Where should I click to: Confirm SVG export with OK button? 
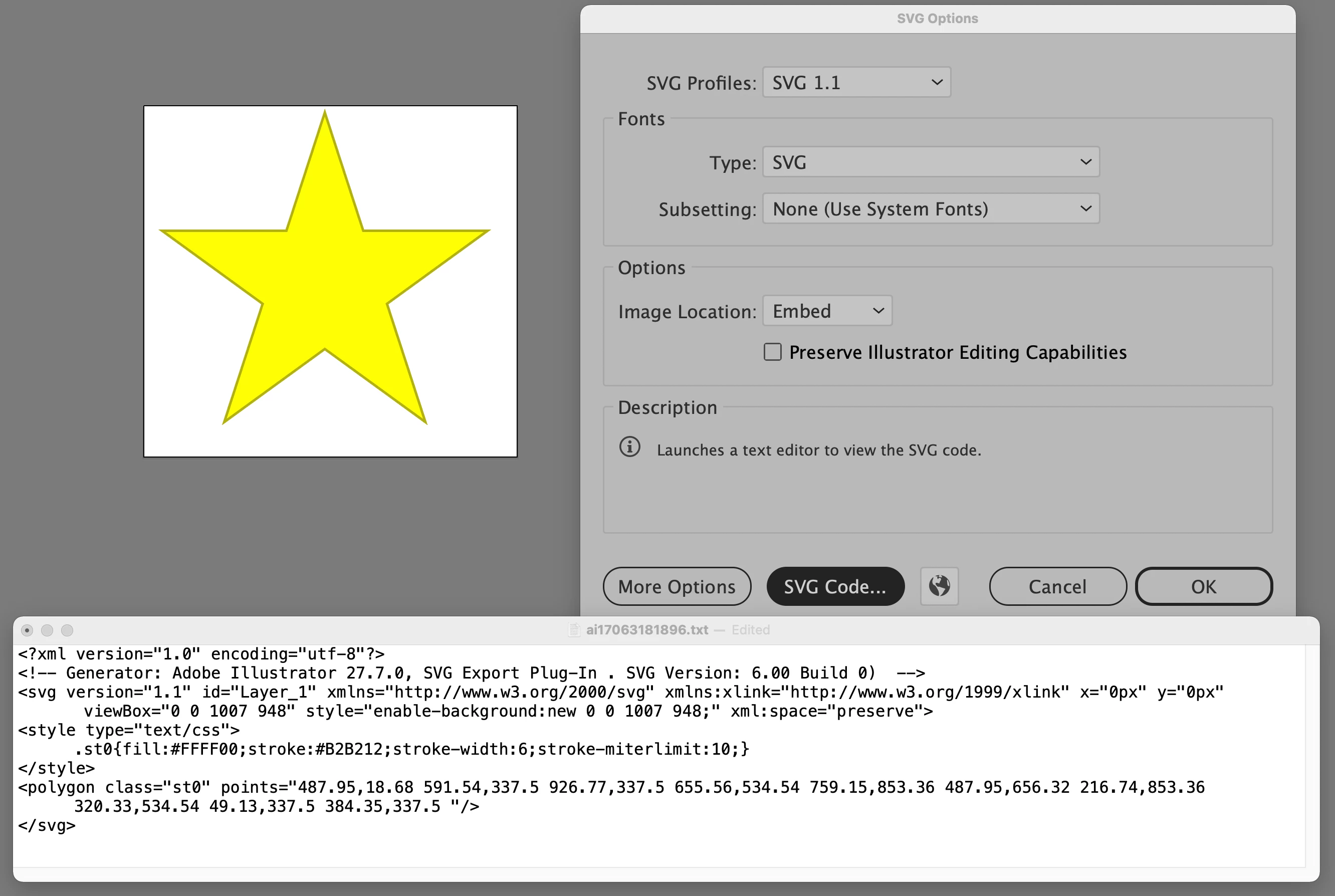point(1204,586)
